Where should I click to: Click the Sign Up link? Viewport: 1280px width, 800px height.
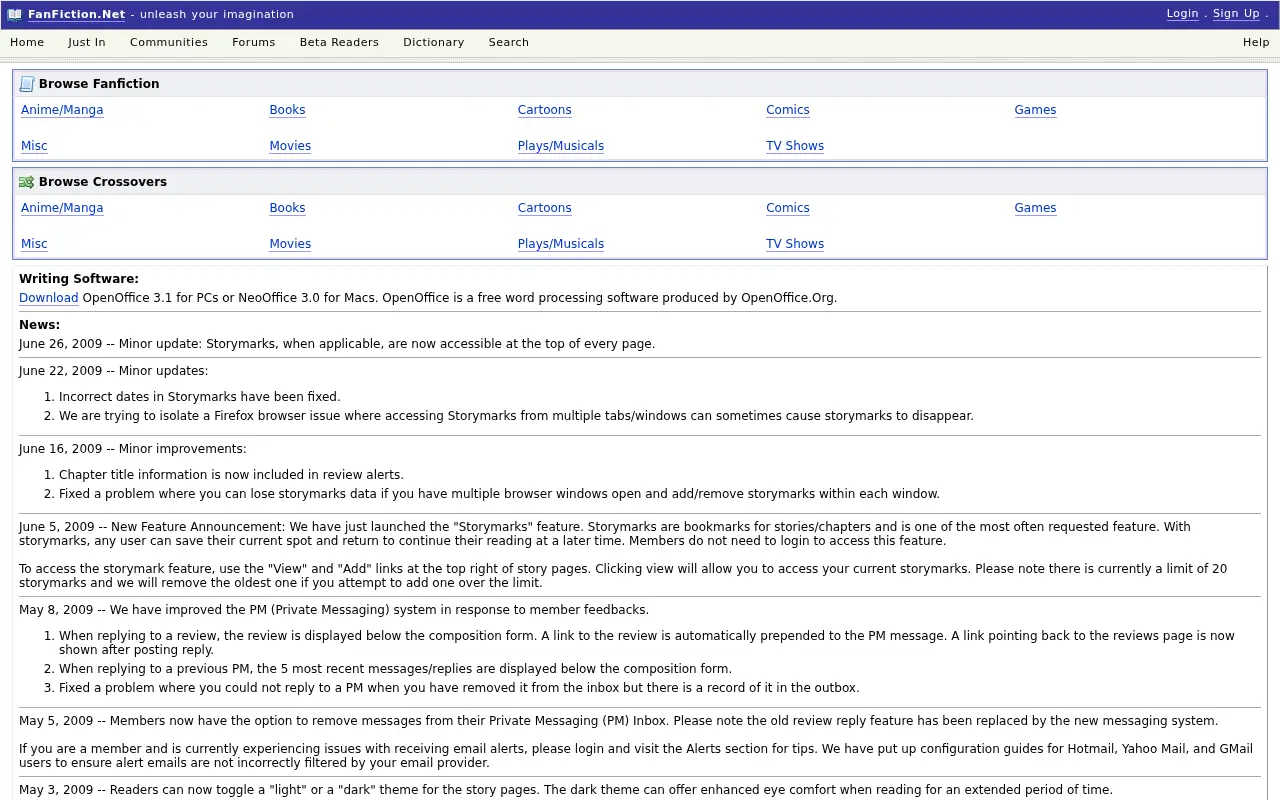pos(1236,14)
